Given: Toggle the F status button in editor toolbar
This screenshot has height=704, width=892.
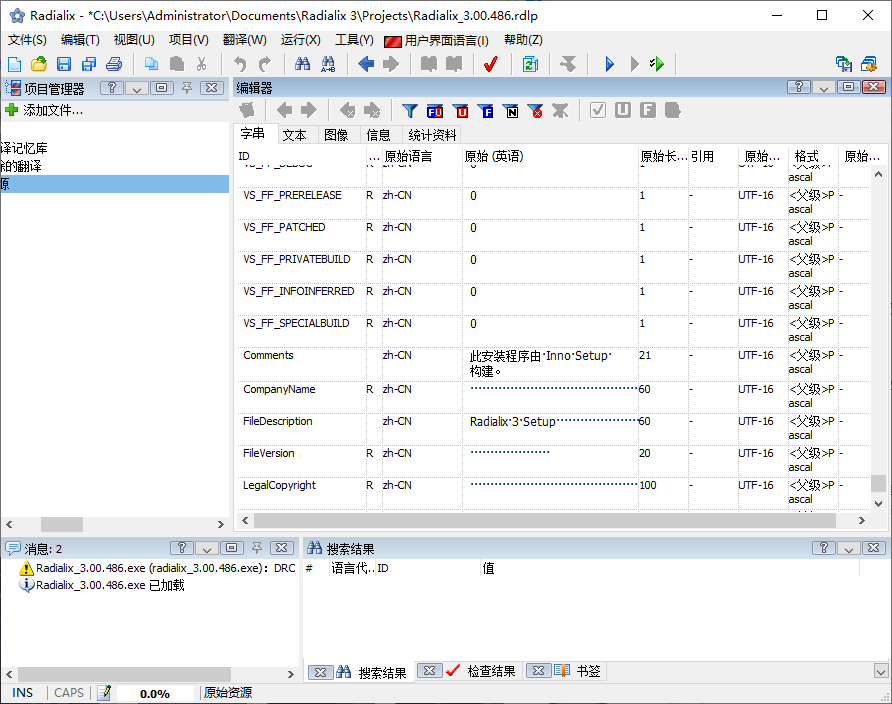Looking at the screenshot, I should 646,112.
